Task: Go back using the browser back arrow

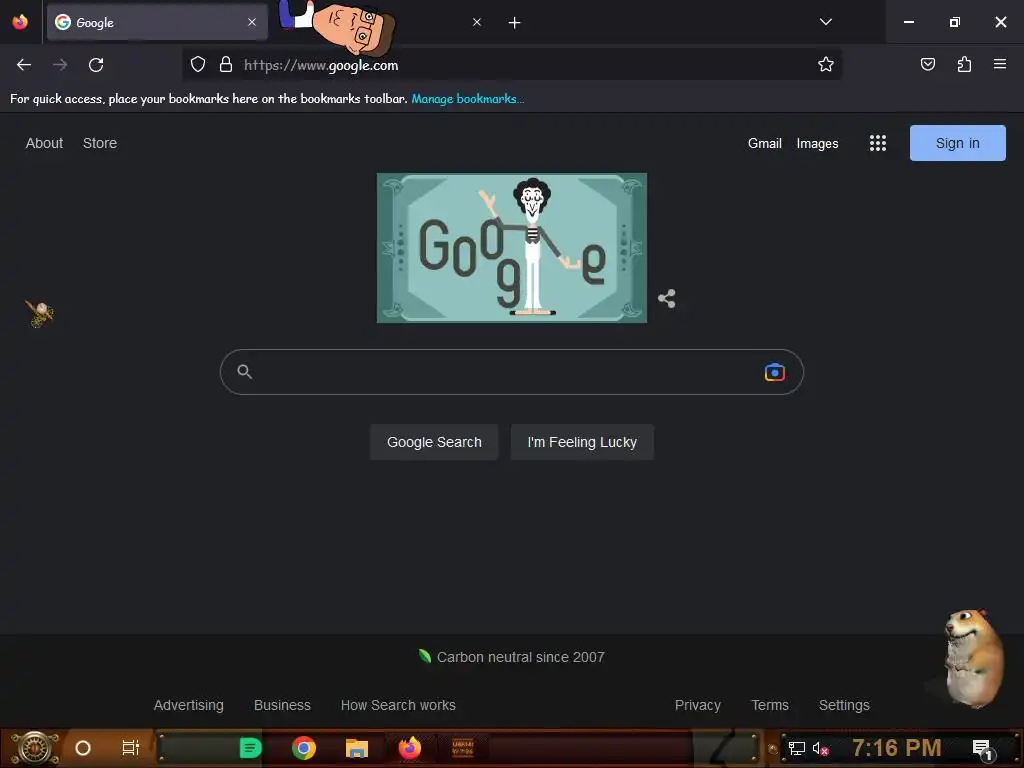Action: 24,65
